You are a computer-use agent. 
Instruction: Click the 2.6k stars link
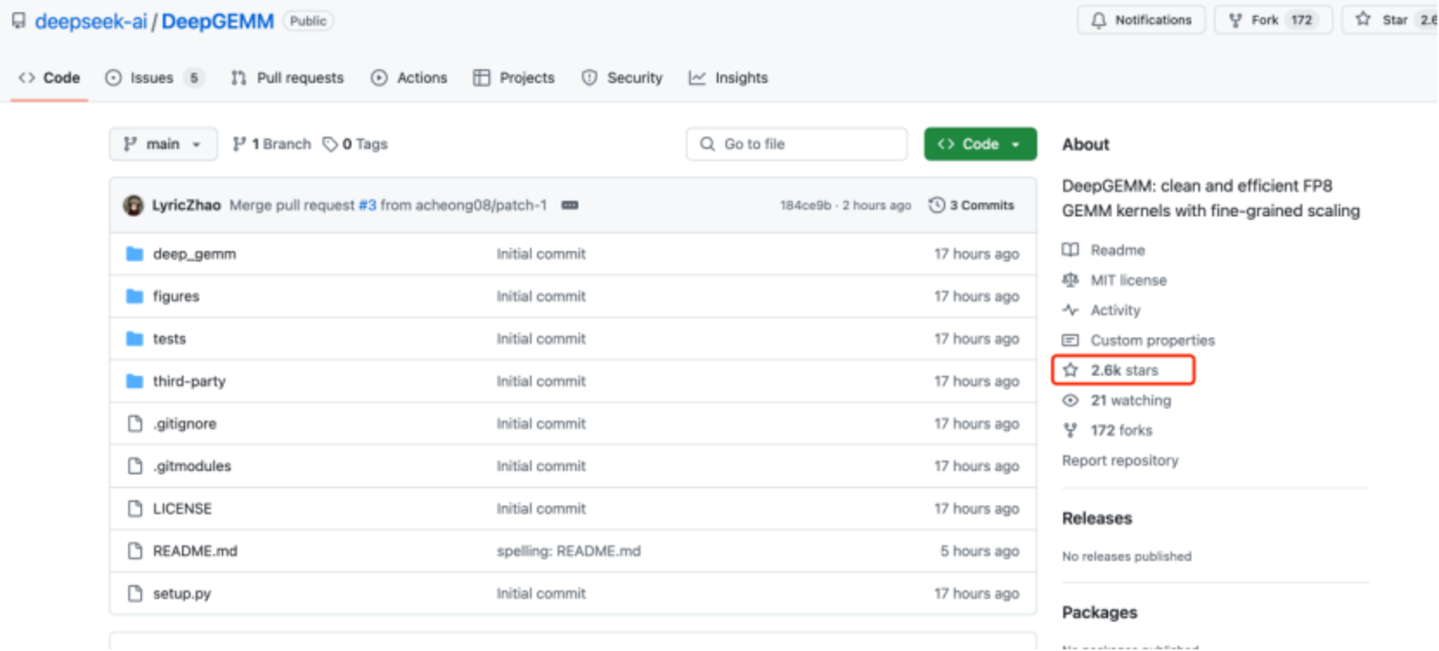1124,370
